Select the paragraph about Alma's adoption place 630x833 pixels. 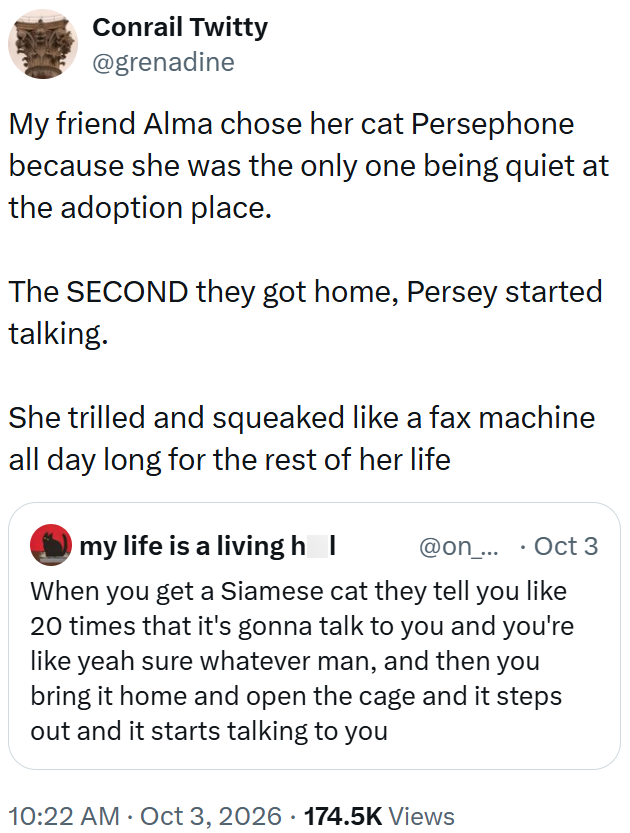click(x=309, y=166)
